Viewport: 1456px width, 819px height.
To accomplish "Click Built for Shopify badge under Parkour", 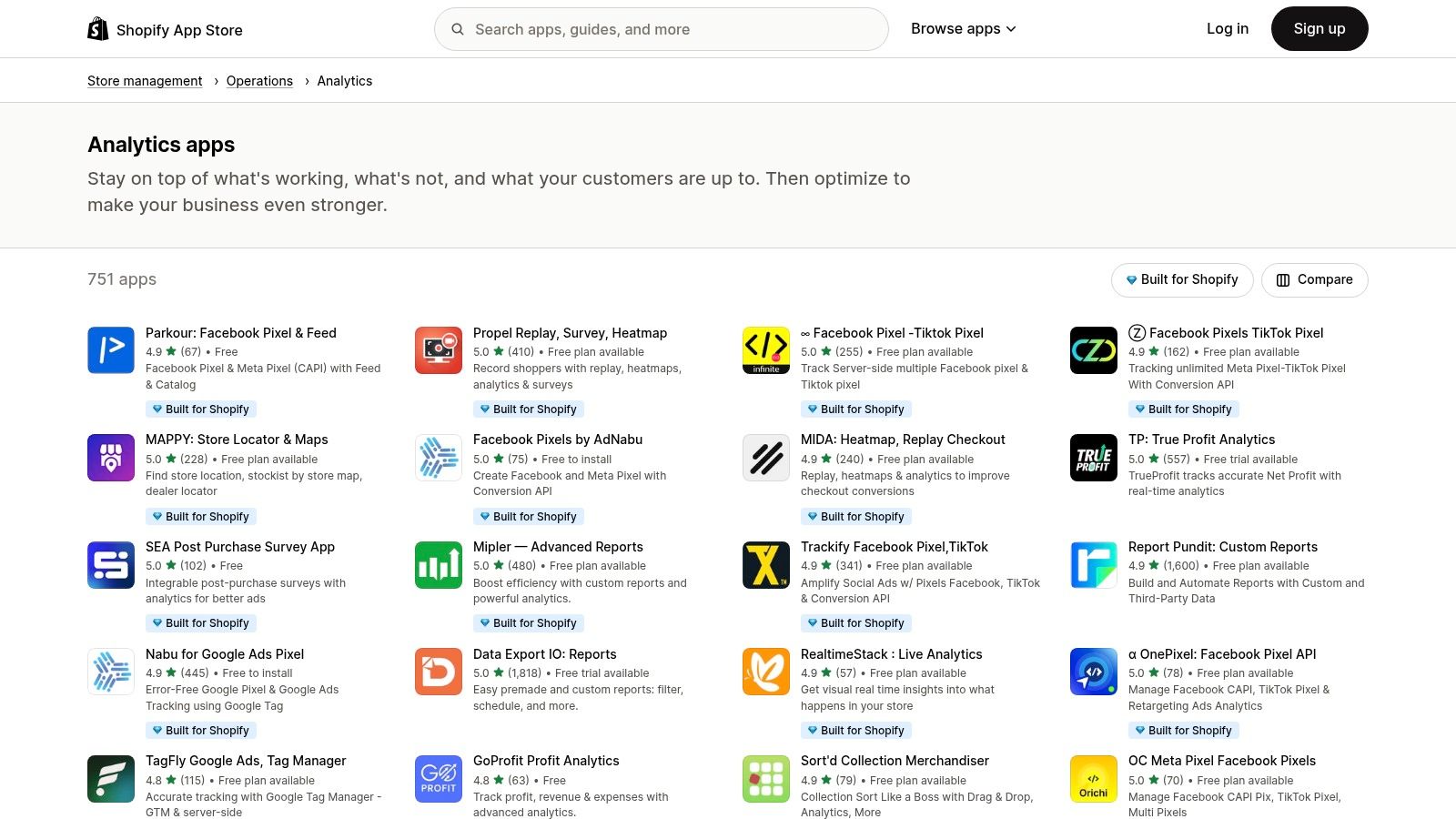I will point(201,409).
